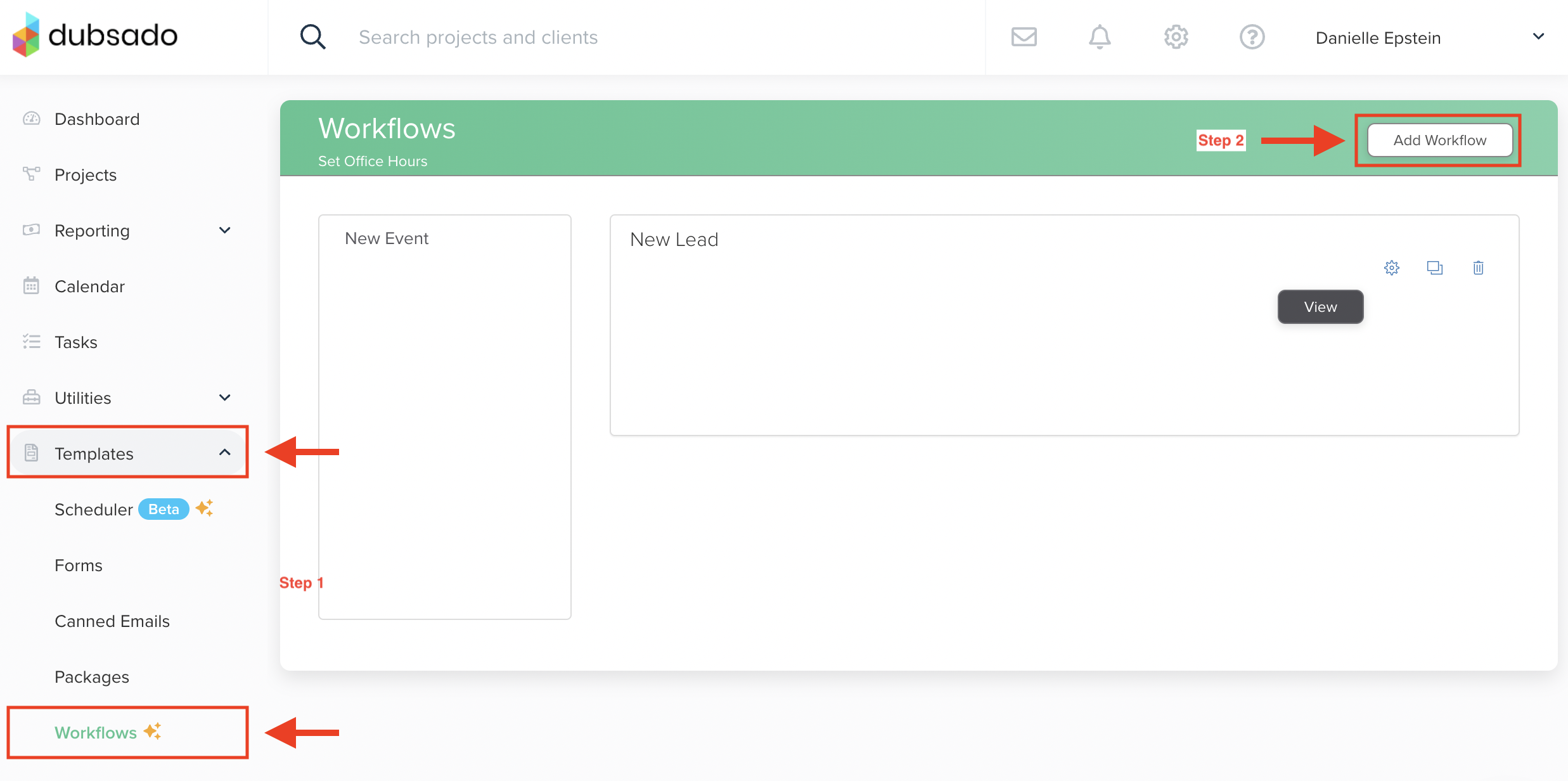Screen dimensions: 1568x781
Task: Duplicate the New Lead workflow
Action: tap(1434, 268)
